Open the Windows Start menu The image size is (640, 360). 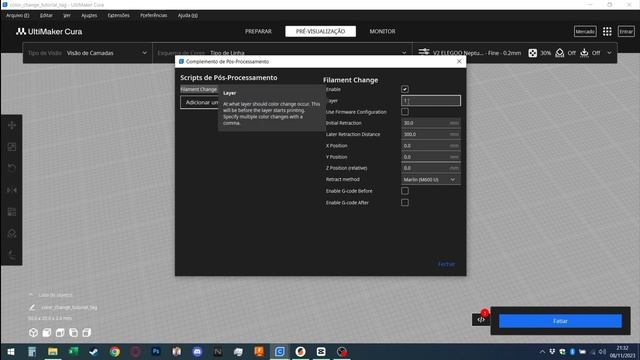pos(11,351)
